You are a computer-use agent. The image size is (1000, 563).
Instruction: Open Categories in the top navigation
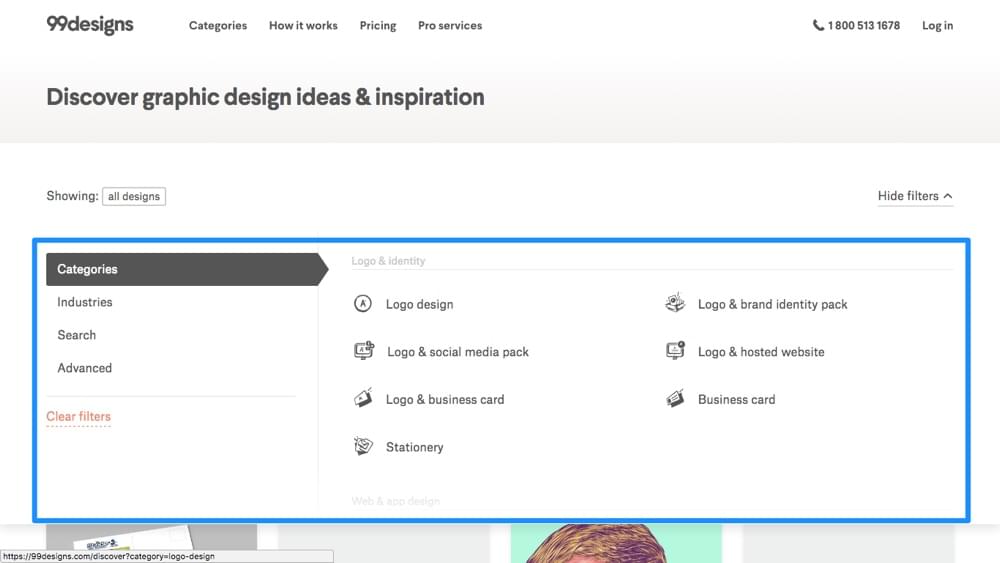[x=218, y=26]
